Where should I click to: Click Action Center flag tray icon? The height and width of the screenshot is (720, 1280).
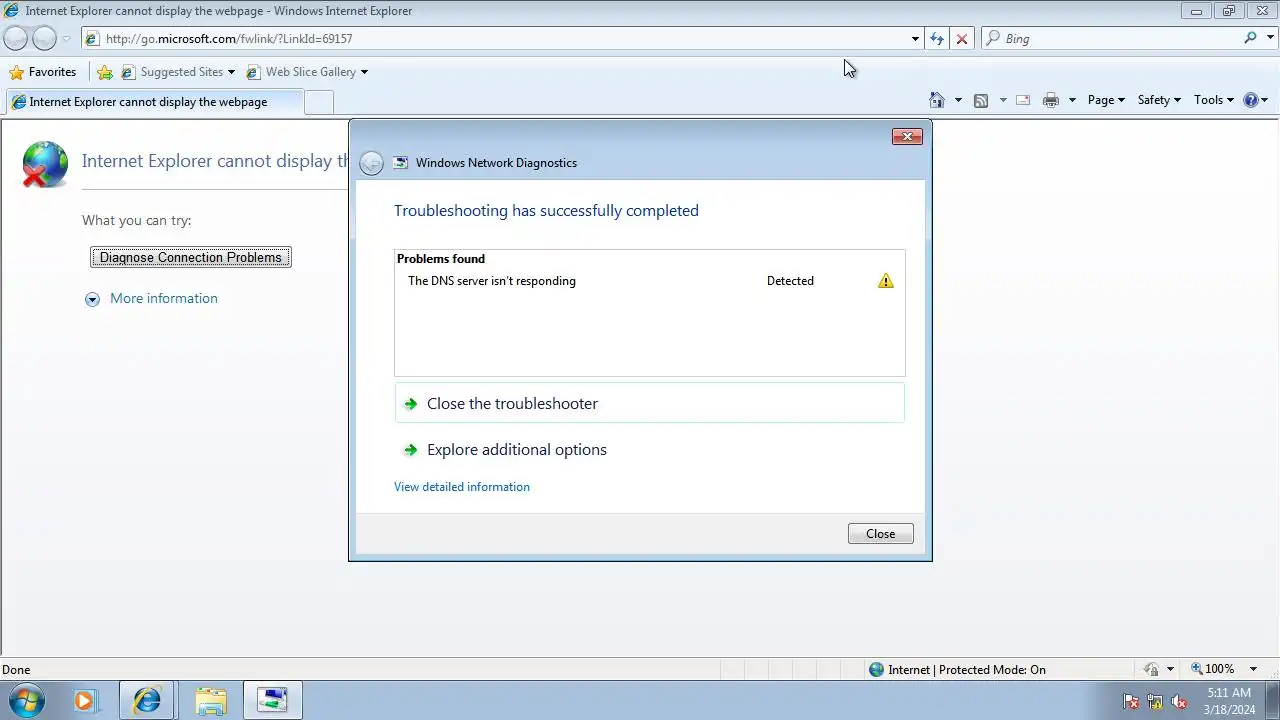(1131, 702)
